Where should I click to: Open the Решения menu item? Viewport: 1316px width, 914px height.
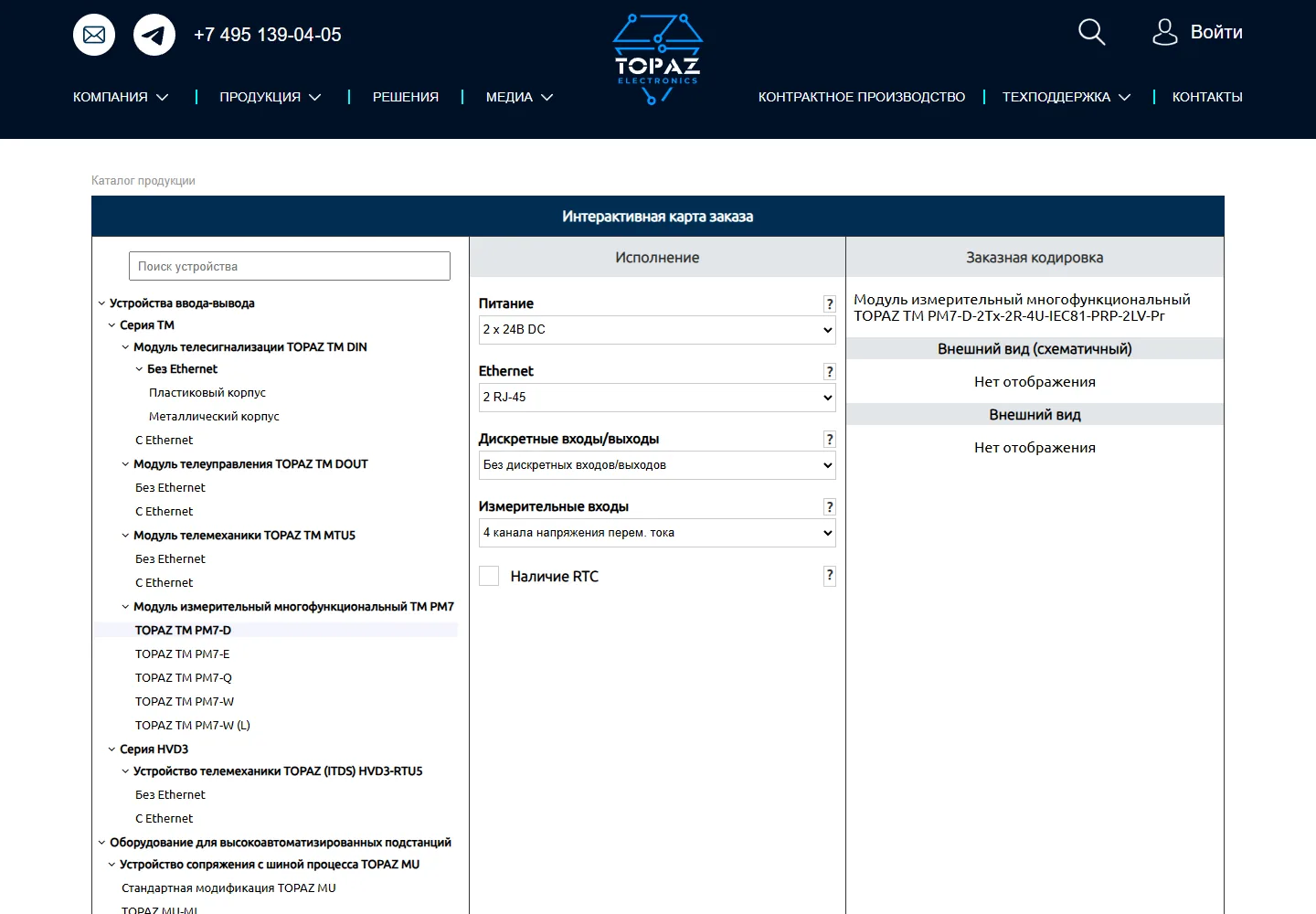[x=406, y=97]
